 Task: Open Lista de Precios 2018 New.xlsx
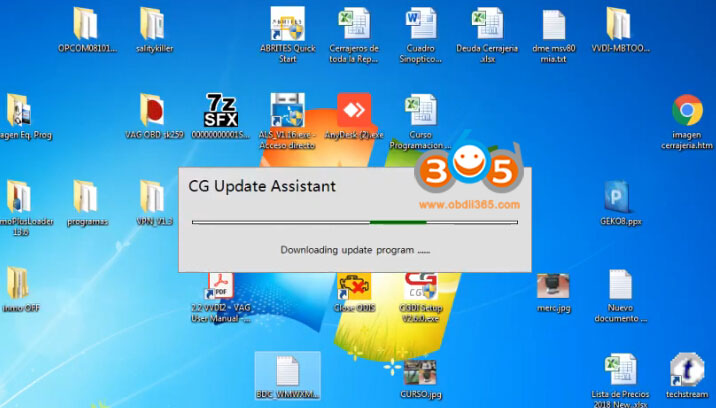click(621, 370)
